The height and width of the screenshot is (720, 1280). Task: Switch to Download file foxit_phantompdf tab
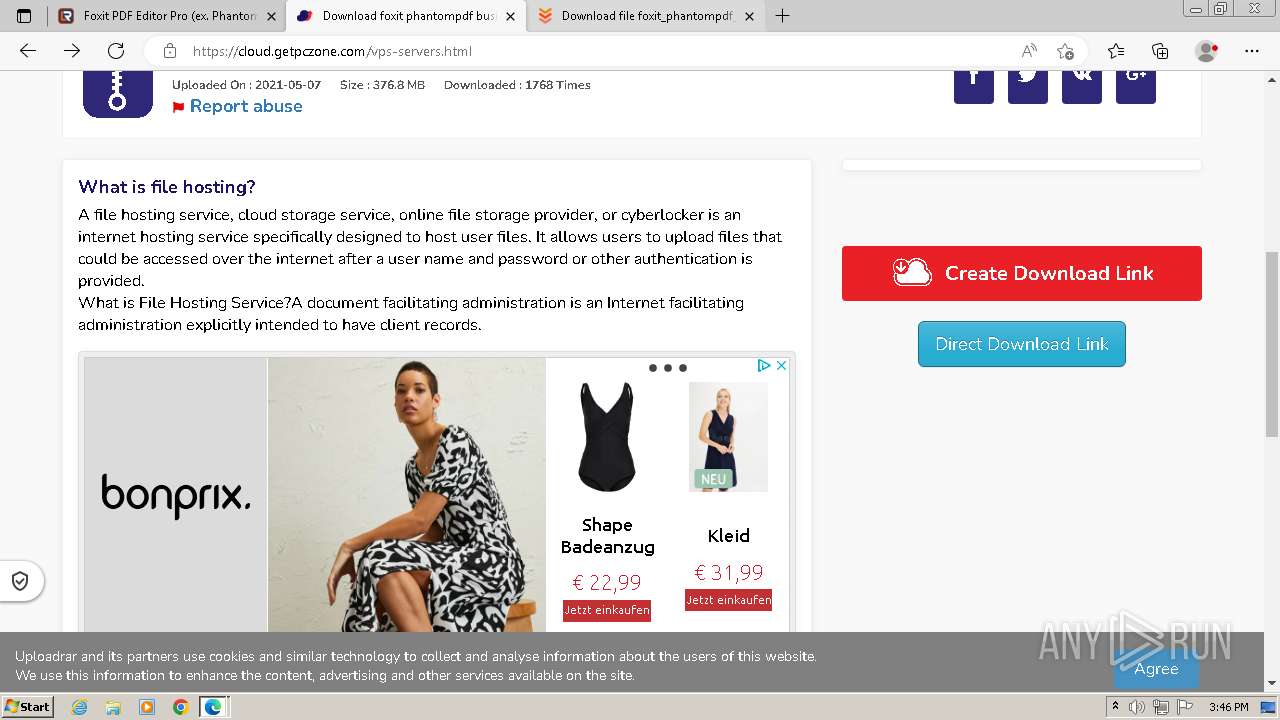coord(646,16)
